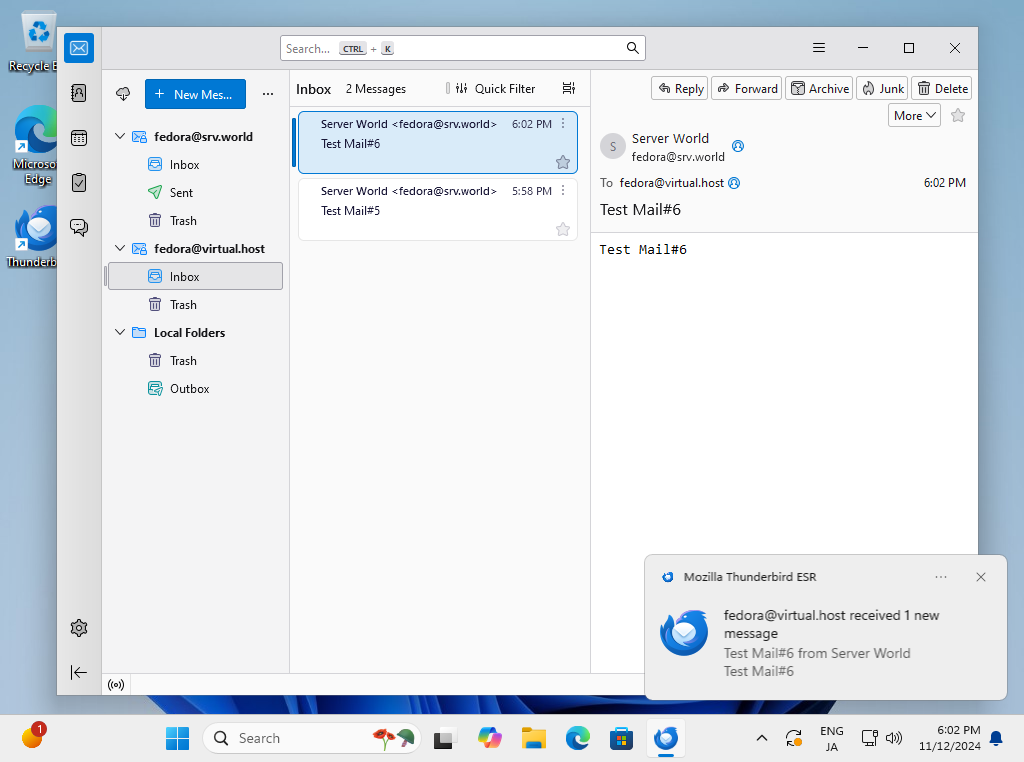Click Get Messages cloud icon
This screenshot has width=1024, height=762.
pos(123,94)
